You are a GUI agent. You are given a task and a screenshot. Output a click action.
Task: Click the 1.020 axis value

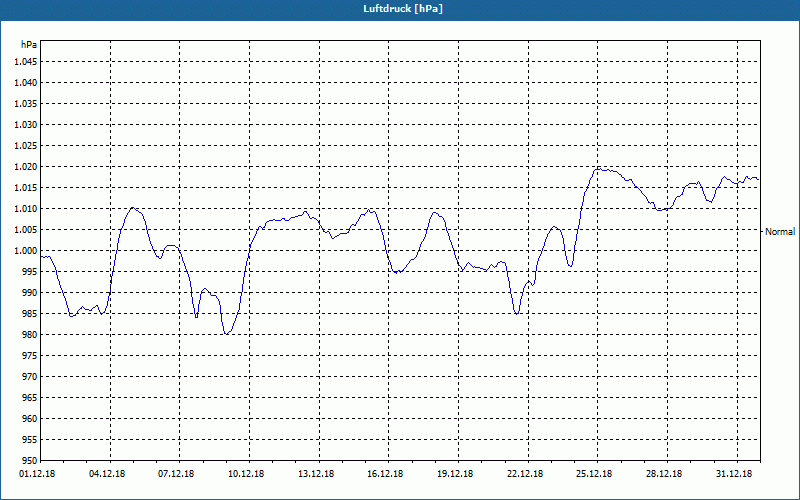coord(26,167)
